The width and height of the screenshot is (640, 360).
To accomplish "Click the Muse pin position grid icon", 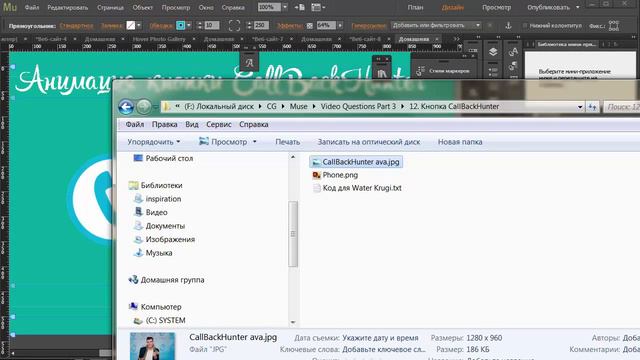I will click(614, 25).
